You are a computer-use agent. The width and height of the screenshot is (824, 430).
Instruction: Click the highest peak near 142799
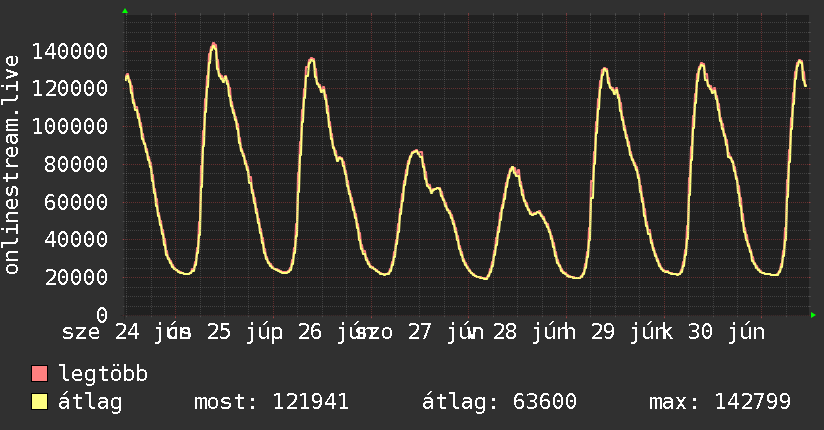[x=213, y=45]
